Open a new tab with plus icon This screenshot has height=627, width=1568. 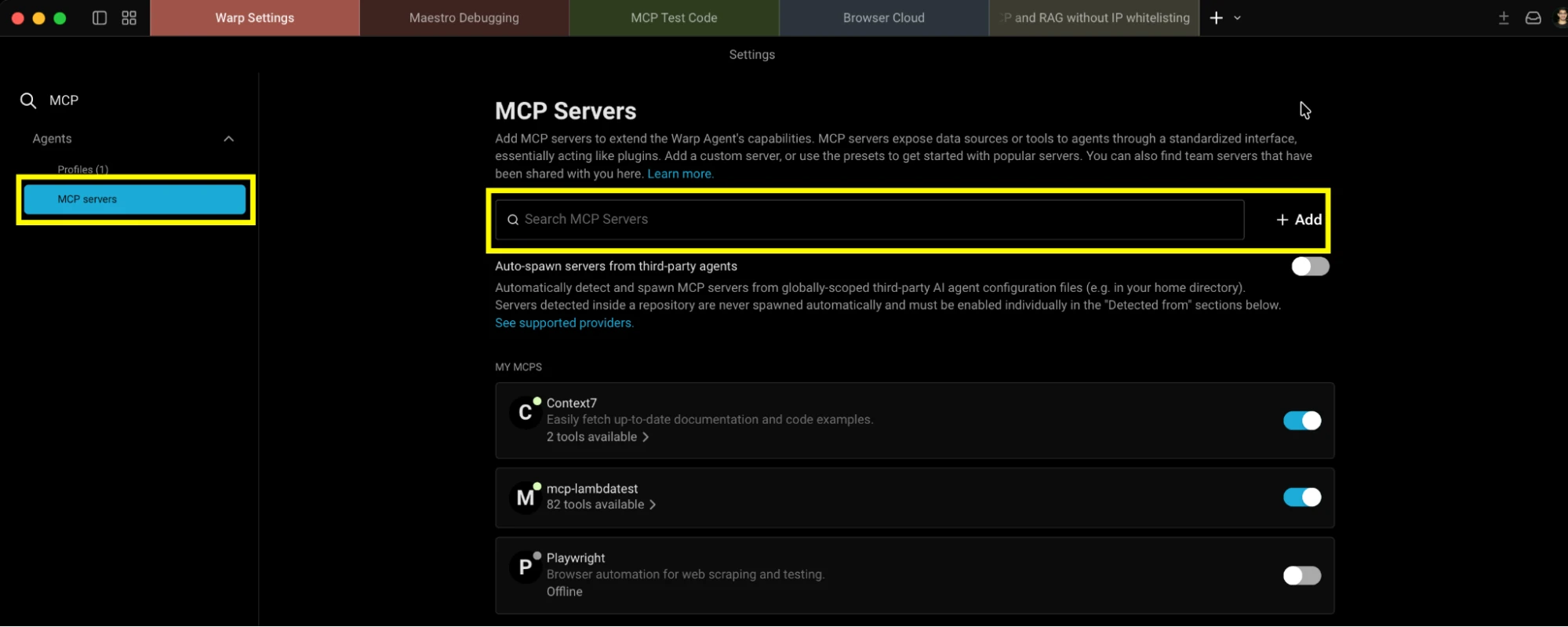[1216, 18]
